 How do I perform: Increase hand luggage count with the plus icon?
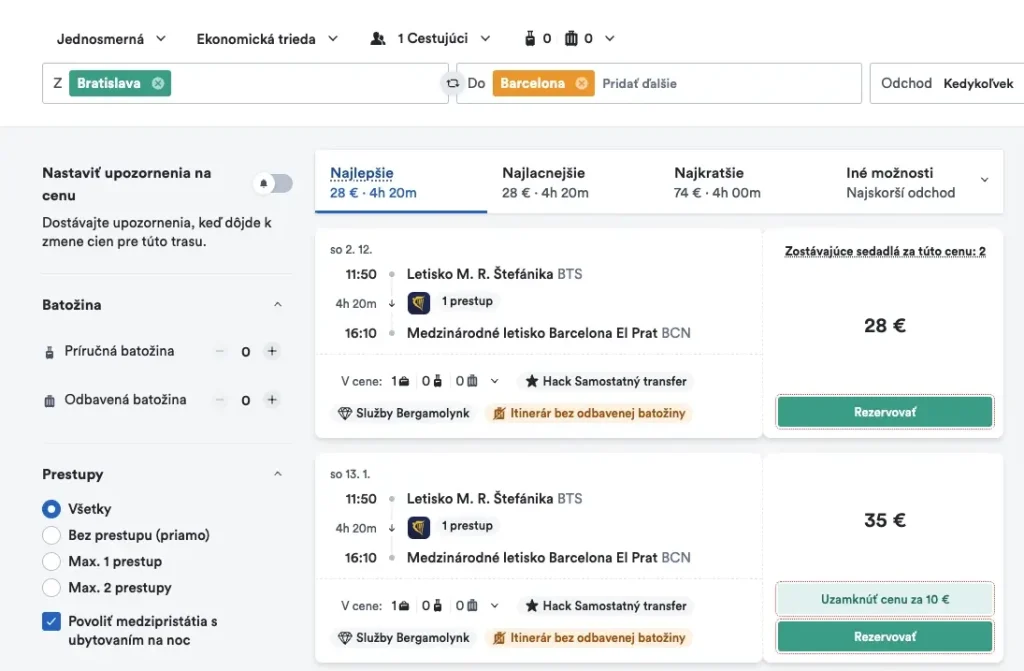tap(271, 352)
